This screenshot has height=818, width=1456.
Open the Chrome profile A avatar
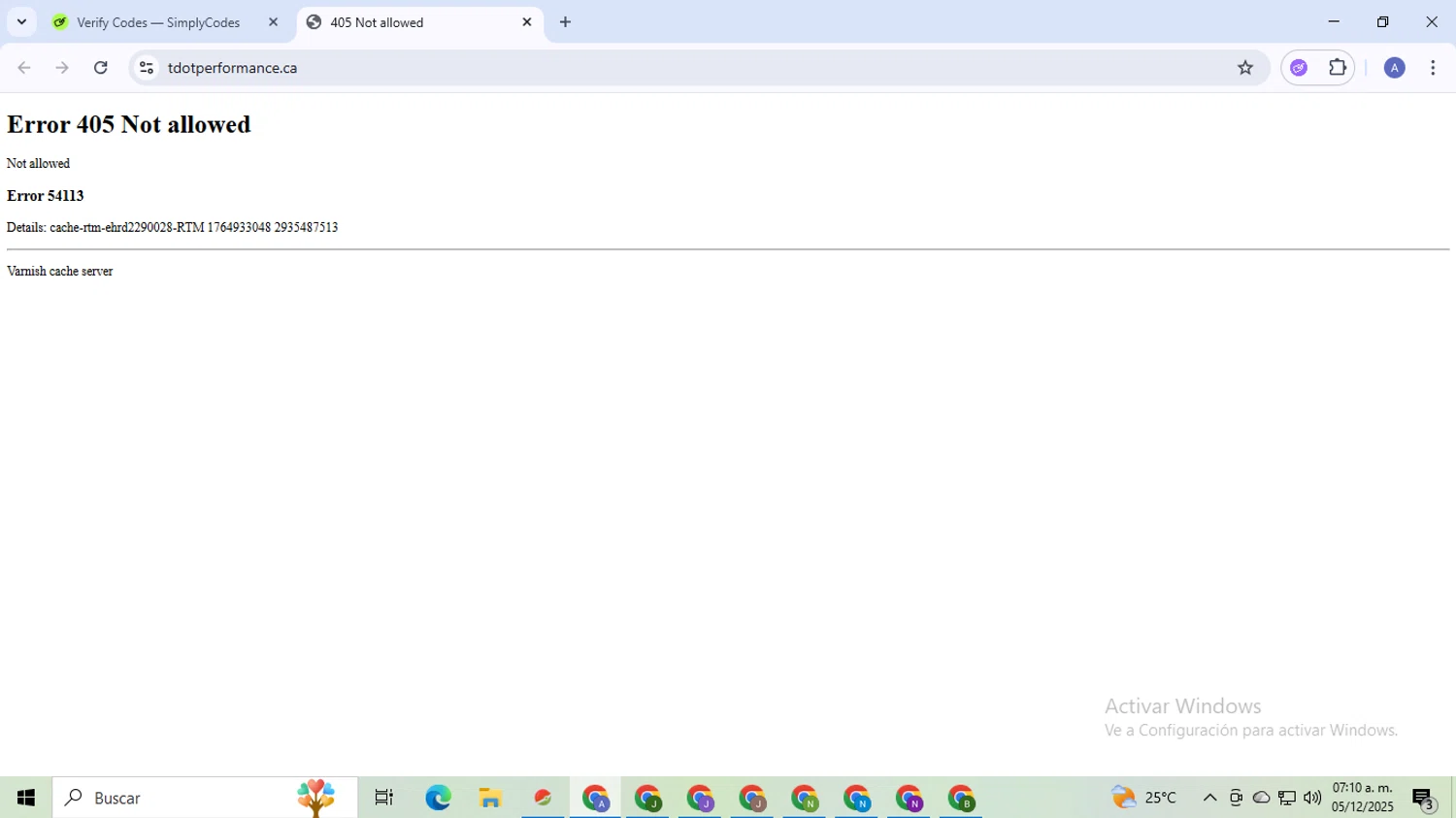click(1394, 68)
